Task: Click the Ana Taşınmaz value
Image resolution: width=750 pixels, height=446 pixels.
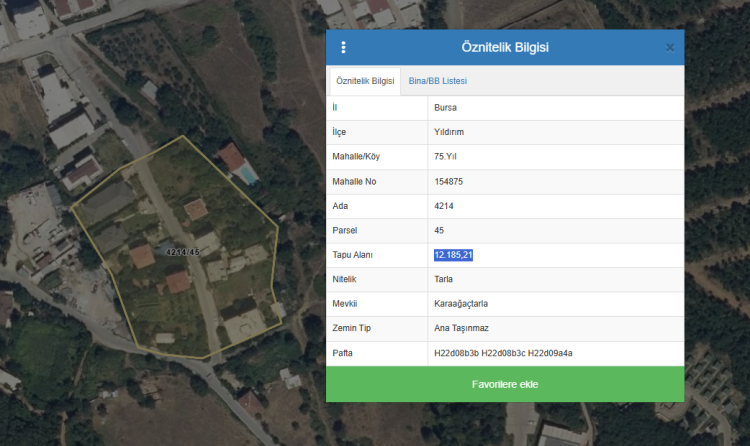Action: (x=460, y=328)
